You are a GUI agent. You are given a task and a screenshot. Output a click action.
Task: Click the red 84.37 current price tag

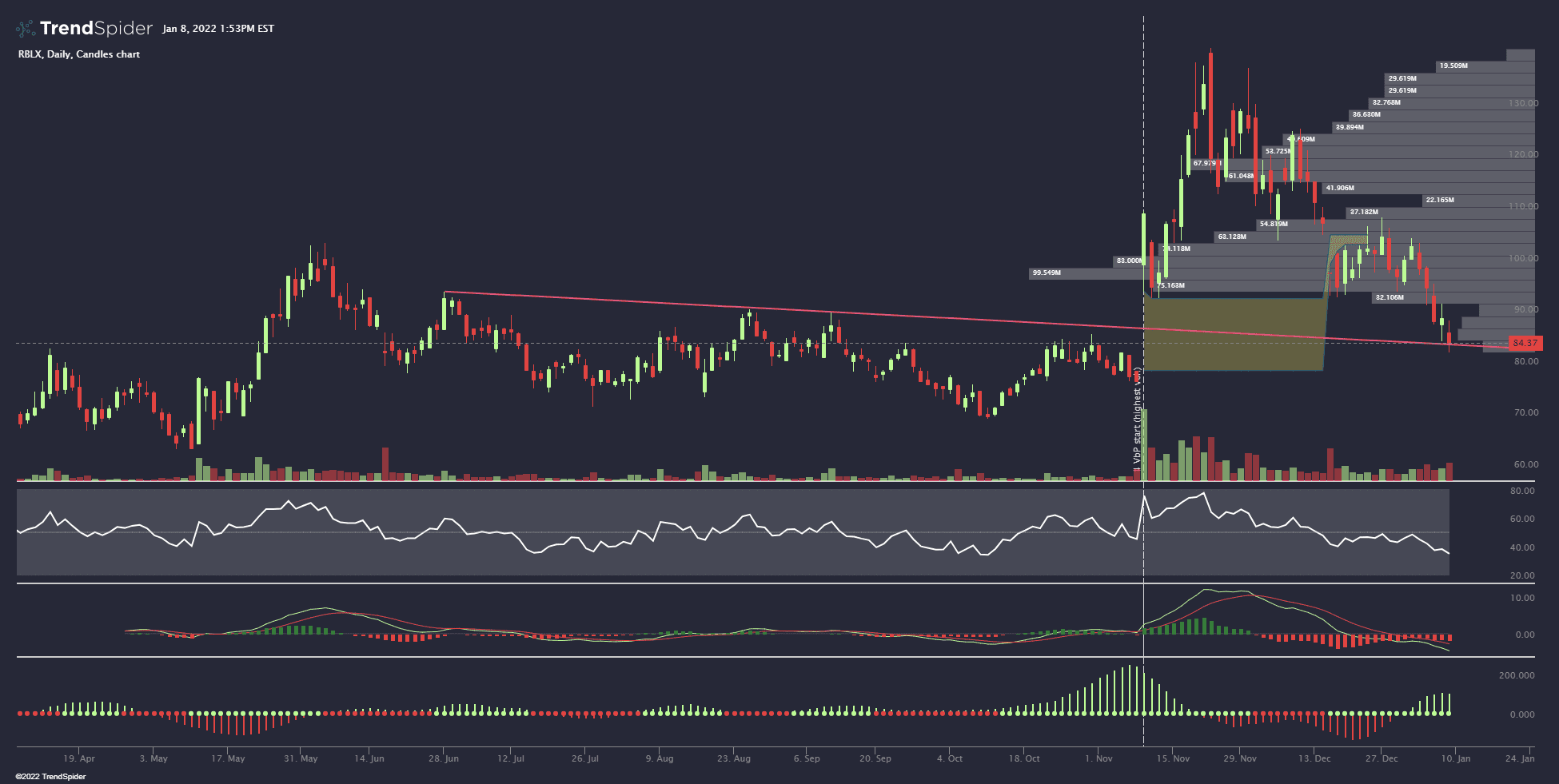coord(1525,344)
